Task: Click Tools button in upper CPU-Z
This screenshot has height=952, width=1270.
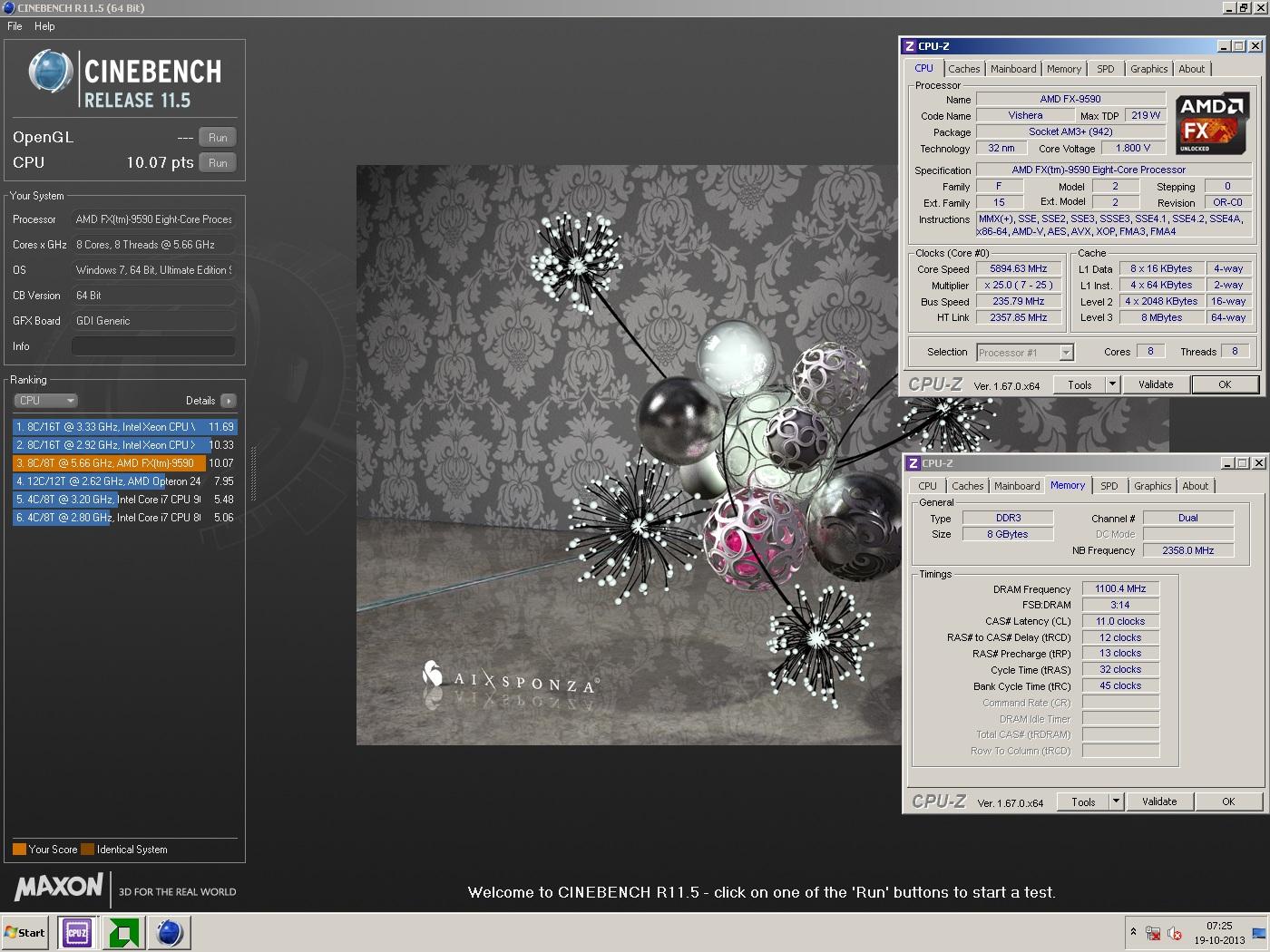Action: [1079, 385]
